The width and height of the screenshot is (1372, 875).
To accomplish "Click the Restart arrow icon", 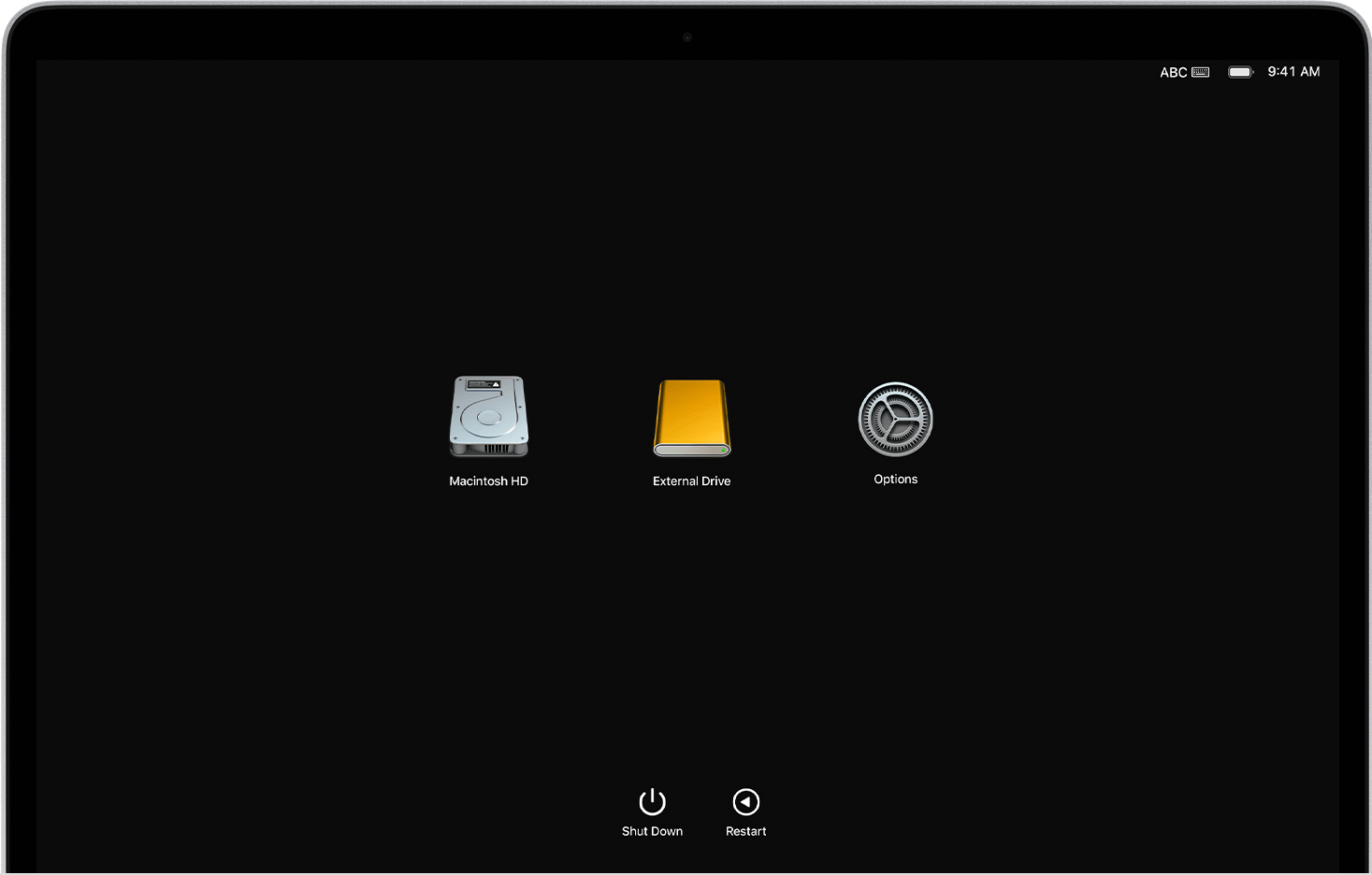I will click(x=746, y=802).
